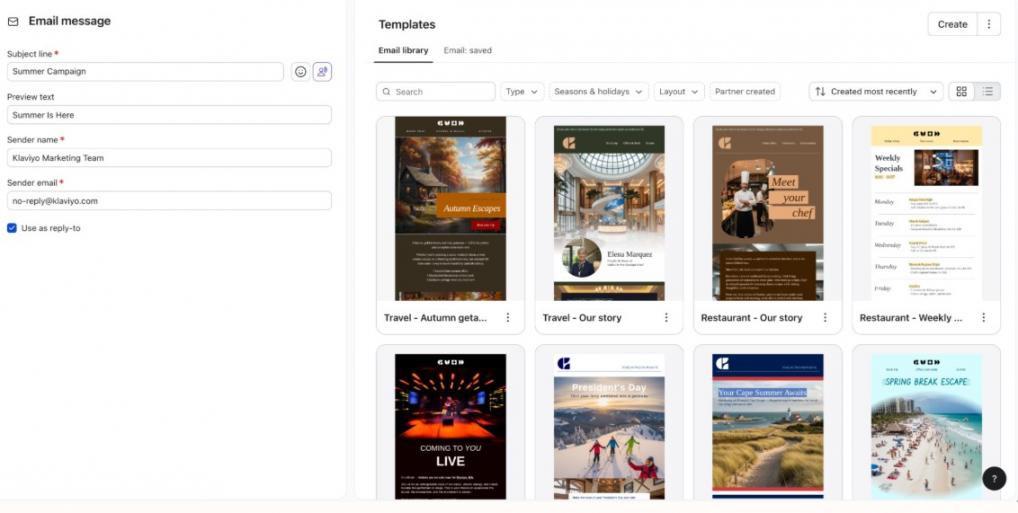Edit the Subject line field
Image resolution: width=1018 pixels, height=513 pixels.
coord(145,71)
